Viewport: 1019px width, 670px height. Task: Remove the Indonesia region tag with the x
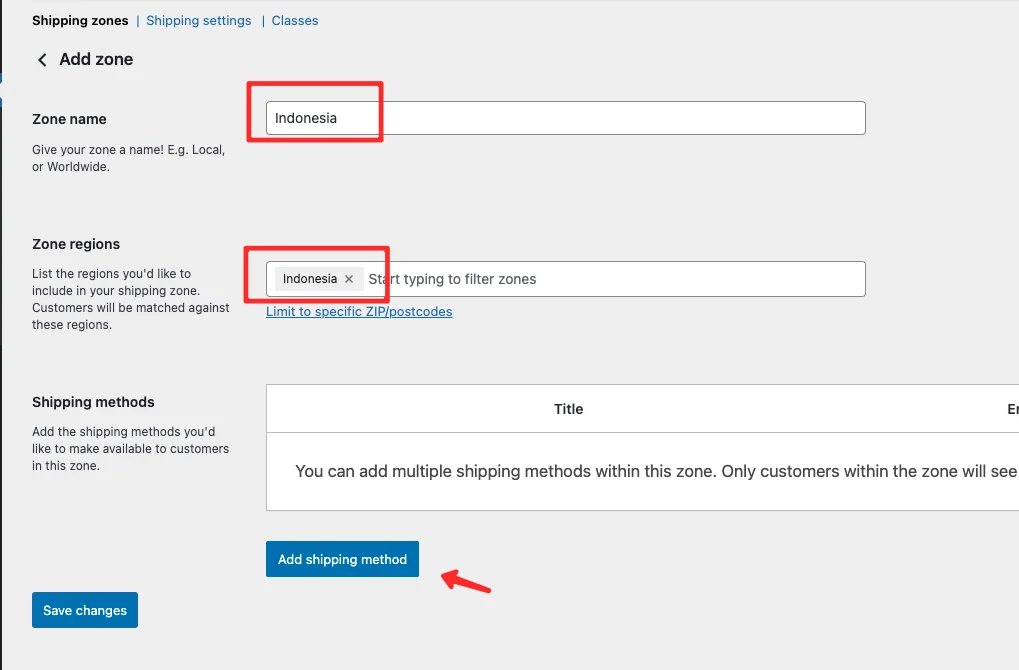point(349,279)
